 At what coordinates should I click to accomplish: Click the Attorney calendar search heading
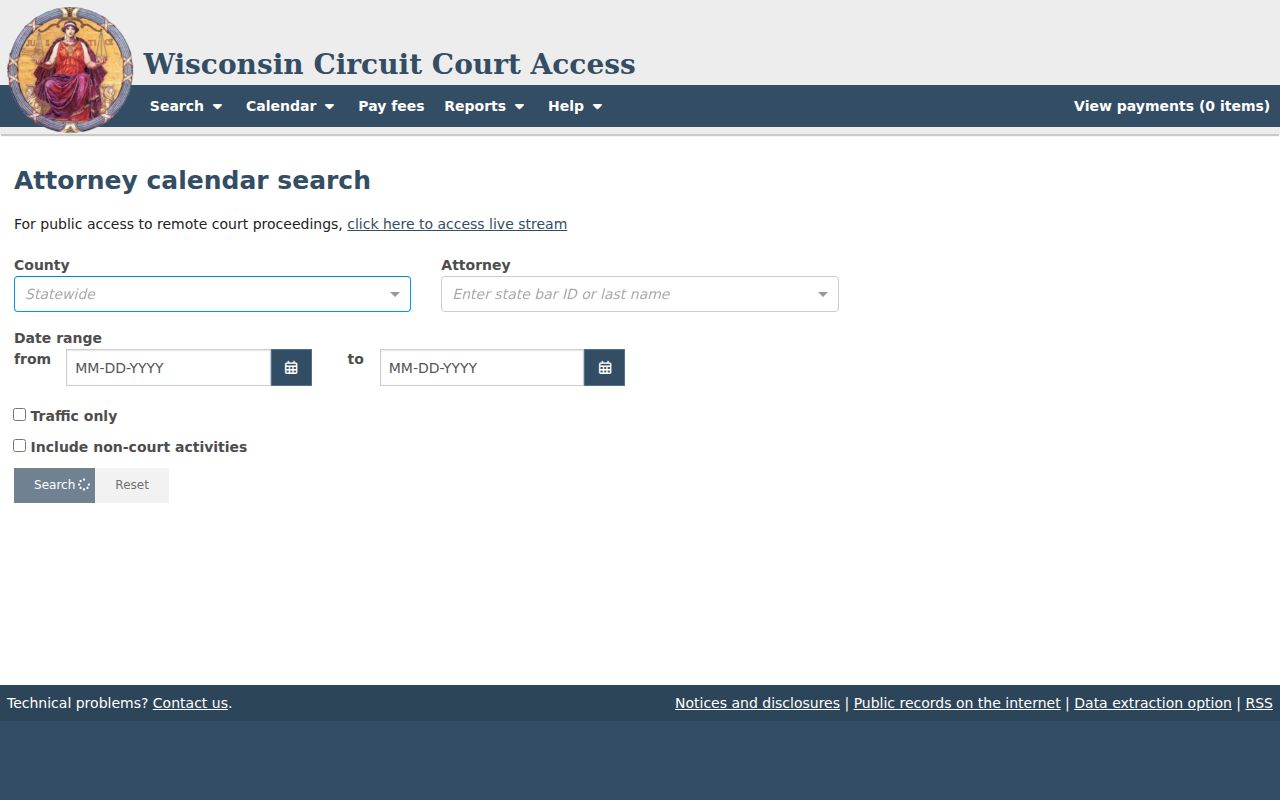[192, 181]
